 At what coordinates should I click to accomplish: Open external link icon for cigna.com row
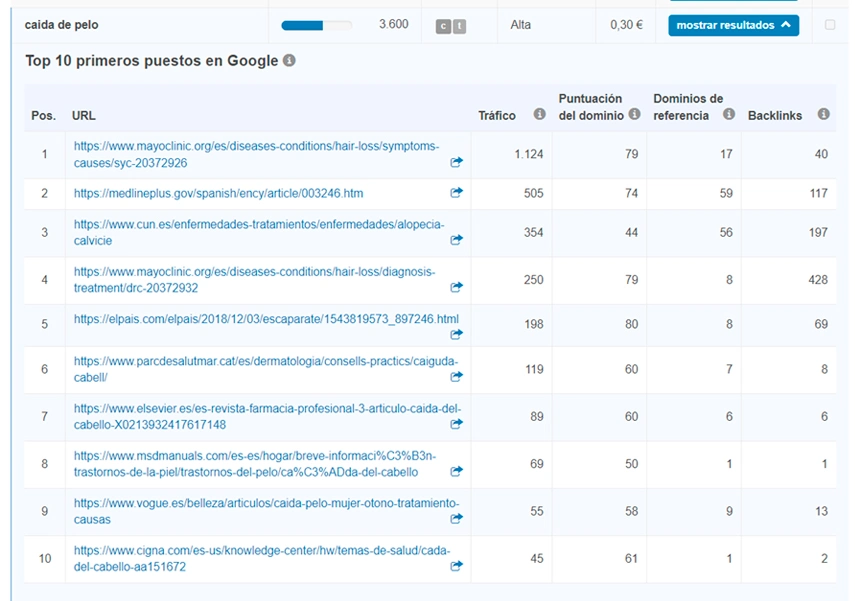(x=456, y=566)
